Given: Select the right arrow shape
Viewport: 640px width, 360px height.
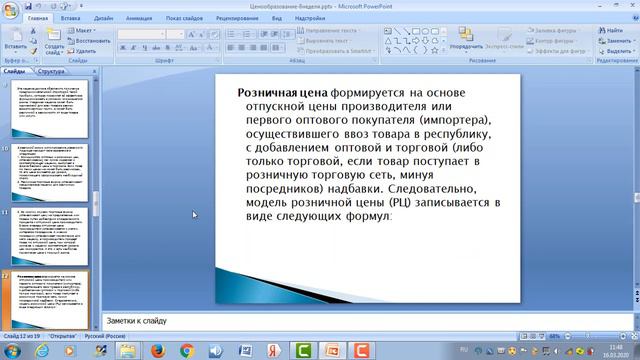Looking at the screenshot, I should pyautogui.click(x=416, y=41).
